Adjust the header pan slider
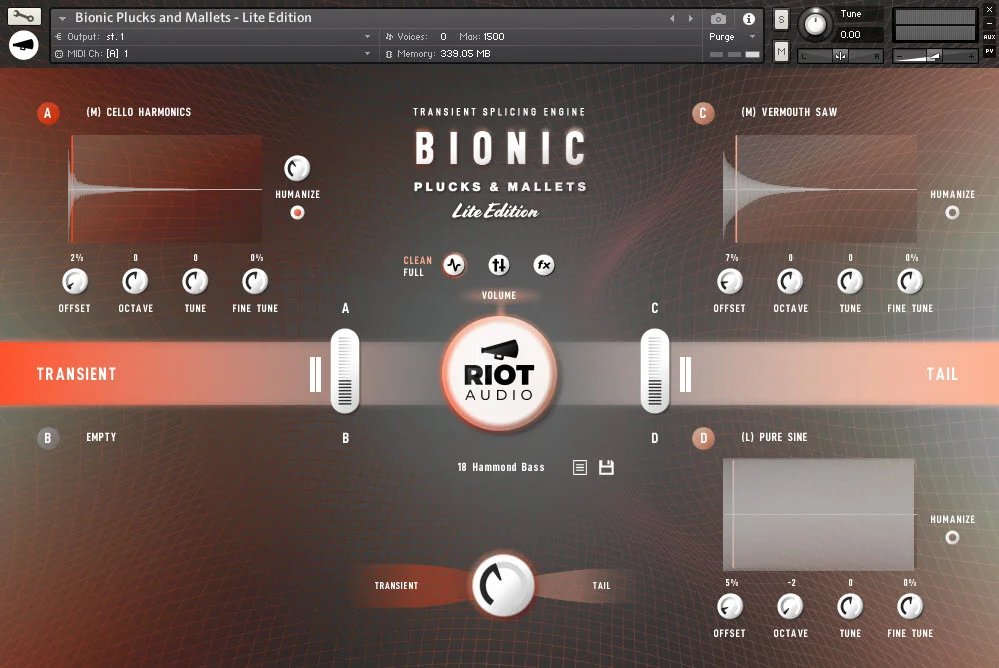999x668 pixels. click(x=840, y=56)
